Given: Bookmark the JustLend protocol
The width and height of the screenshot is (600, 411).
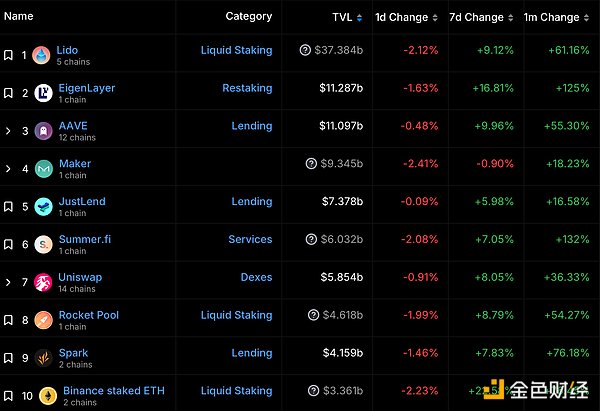Looking at the screenshot, I should pyautogui.click(x=8, y=207).
